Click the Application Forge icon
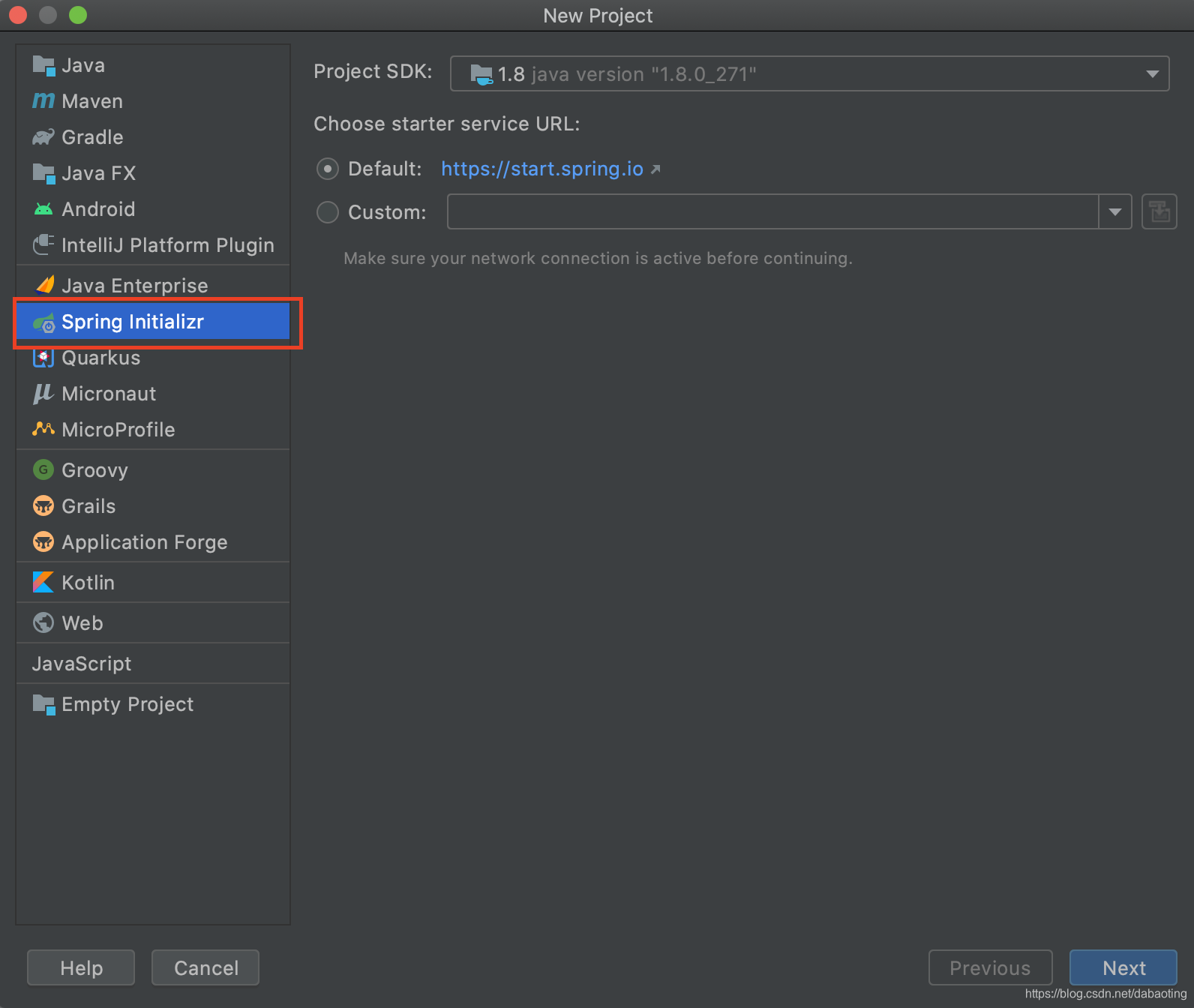The image size is (1194, 1008). coord(43,541)
